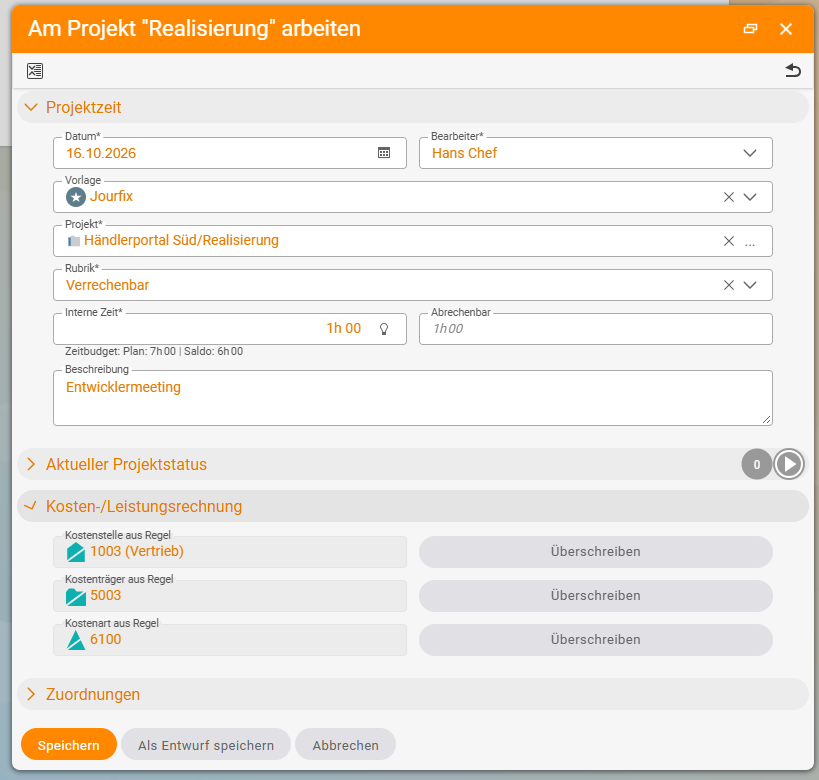Click Überschreiben for Kostenstelle
The height and width of the screenshot is (780, 819).
pyautogui.click(x=595, y=552)
